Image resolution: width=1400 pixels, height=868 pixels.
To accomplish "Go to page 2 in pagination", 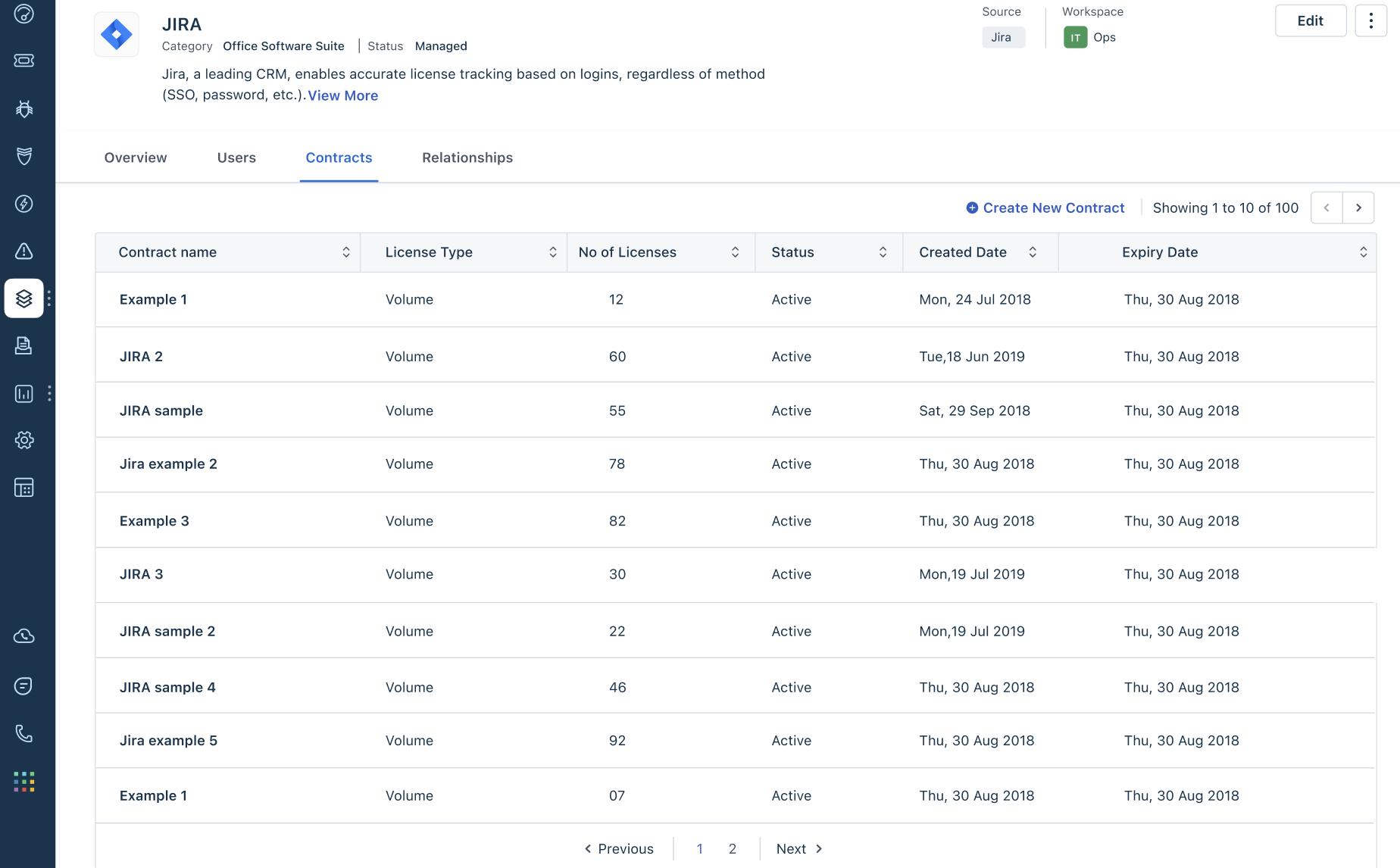I will coord(733,849).
